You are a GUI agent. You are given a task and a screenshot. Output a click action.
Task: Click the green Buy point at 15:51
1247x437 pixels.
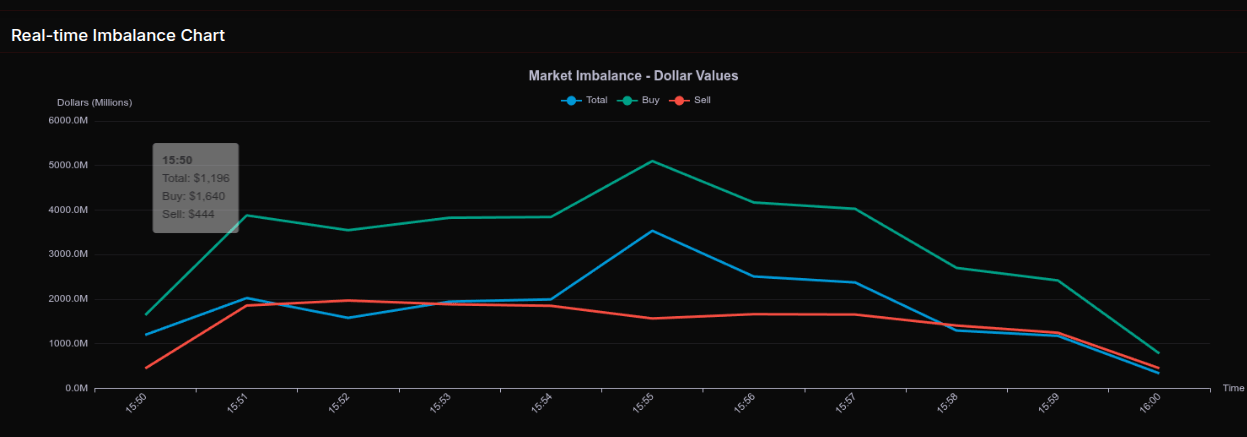(x=247, y=215)
